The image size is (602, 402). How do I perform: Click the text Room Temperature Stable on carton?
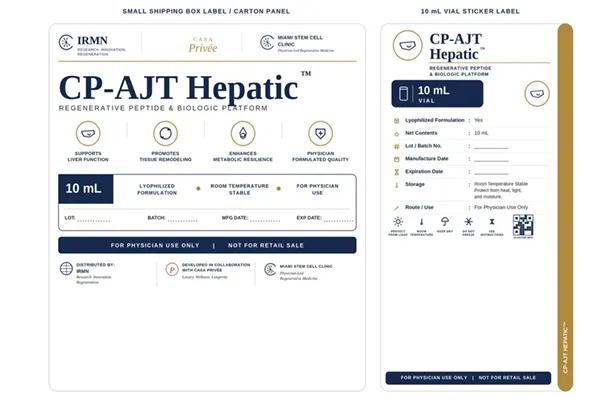click(240, 189)
